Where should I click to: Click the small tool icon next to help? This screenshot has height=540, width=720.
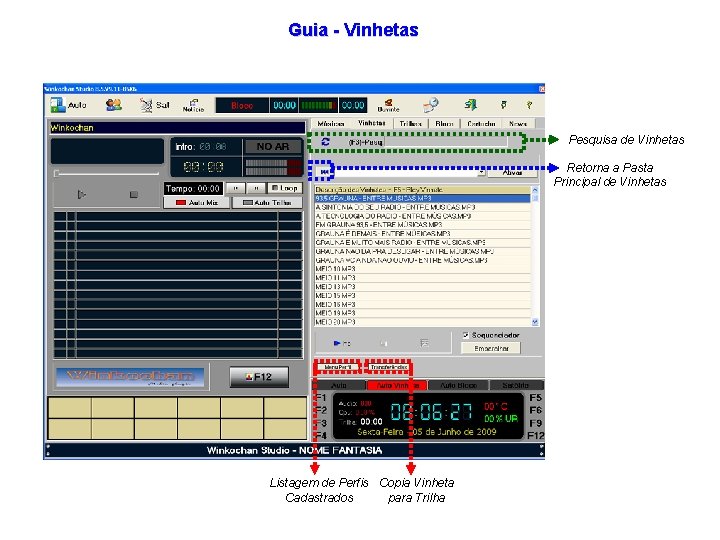pos(504,105)
